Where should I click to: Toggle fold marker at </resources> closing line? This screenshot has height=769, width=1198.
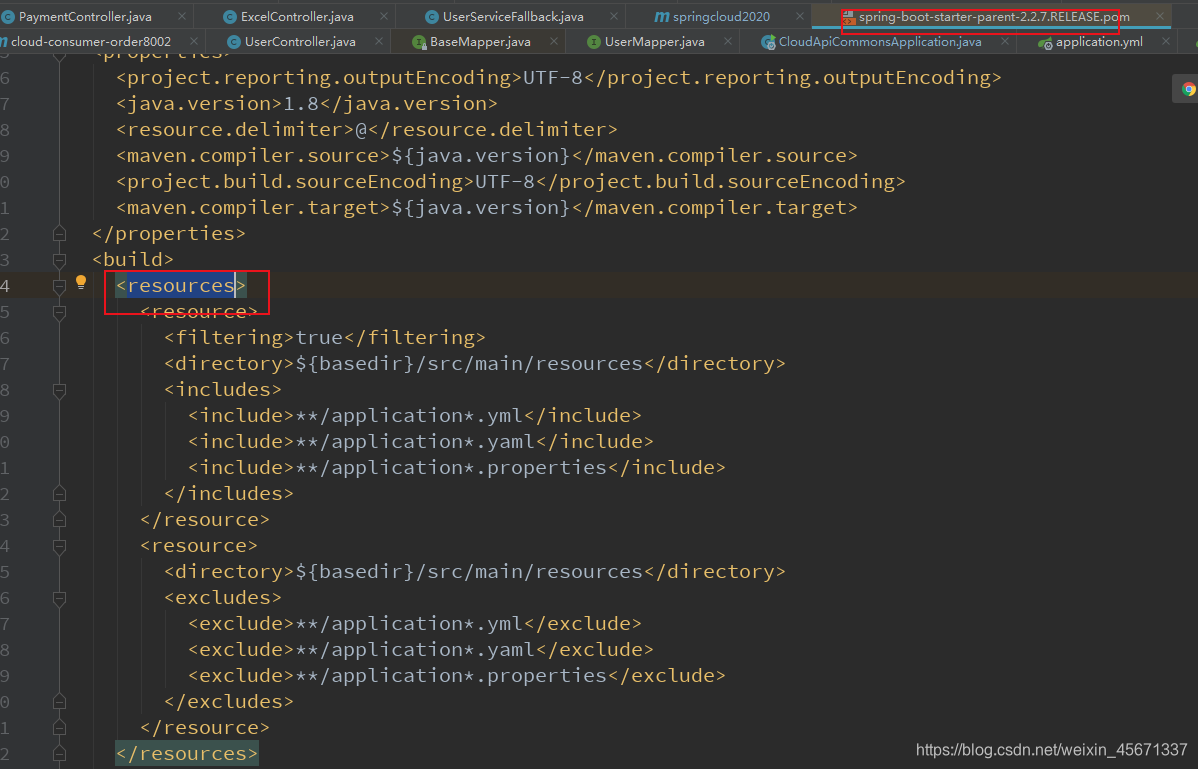click(60, 754)
